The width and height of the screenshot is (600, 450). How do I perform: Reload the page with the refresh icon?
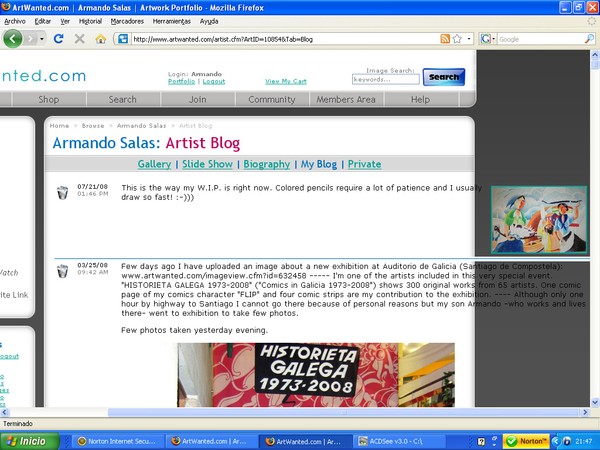(x=59, y=39)
